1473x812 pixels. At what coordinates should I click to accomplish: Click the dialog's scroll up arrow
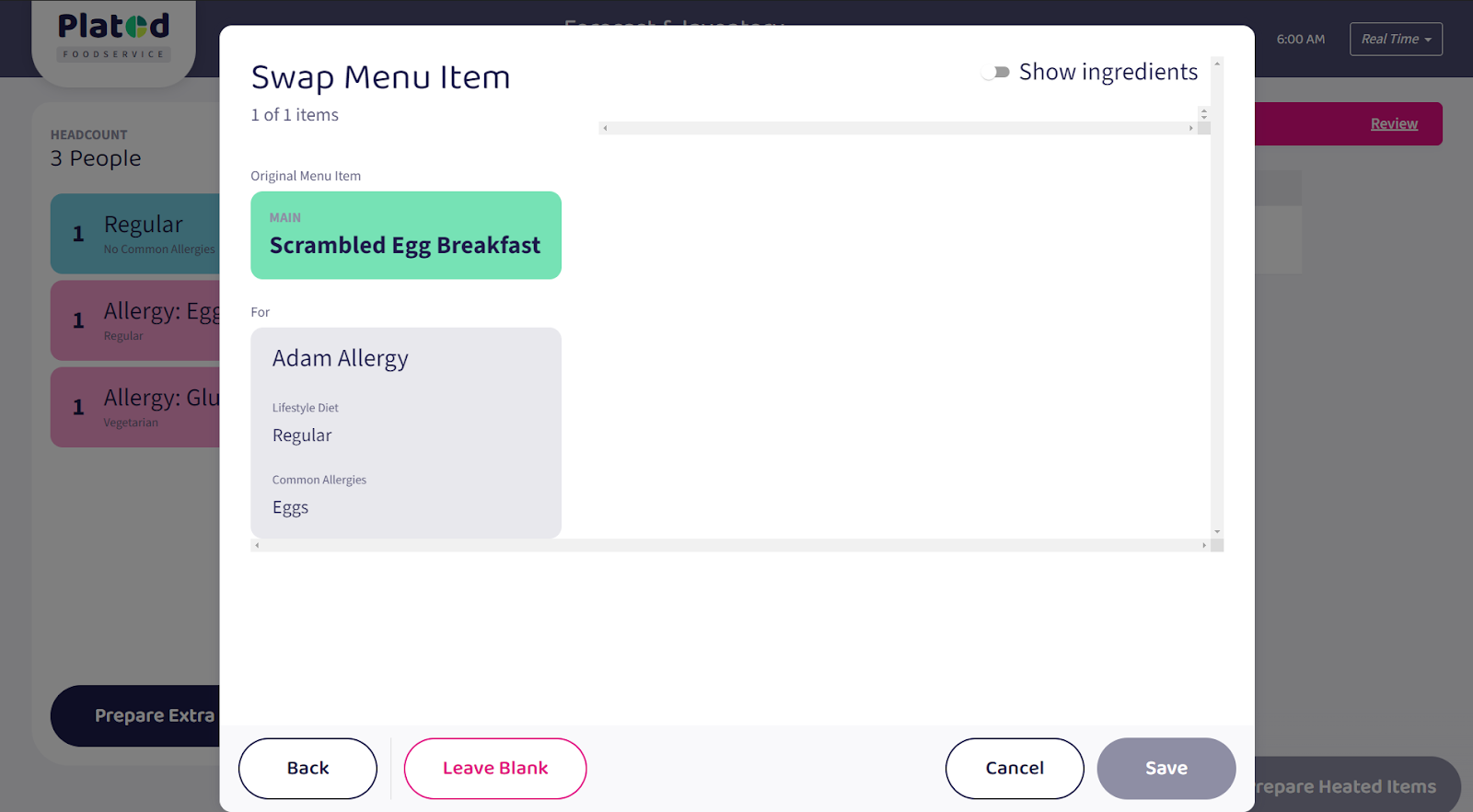1217,64
